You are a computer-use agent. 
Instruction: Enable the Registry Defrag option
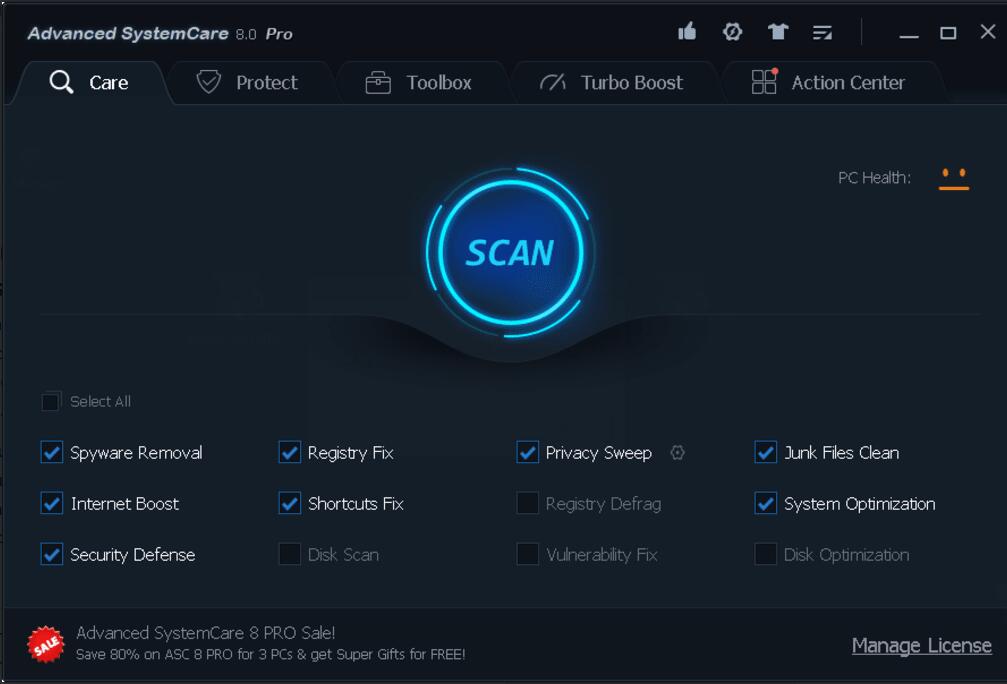527,504
